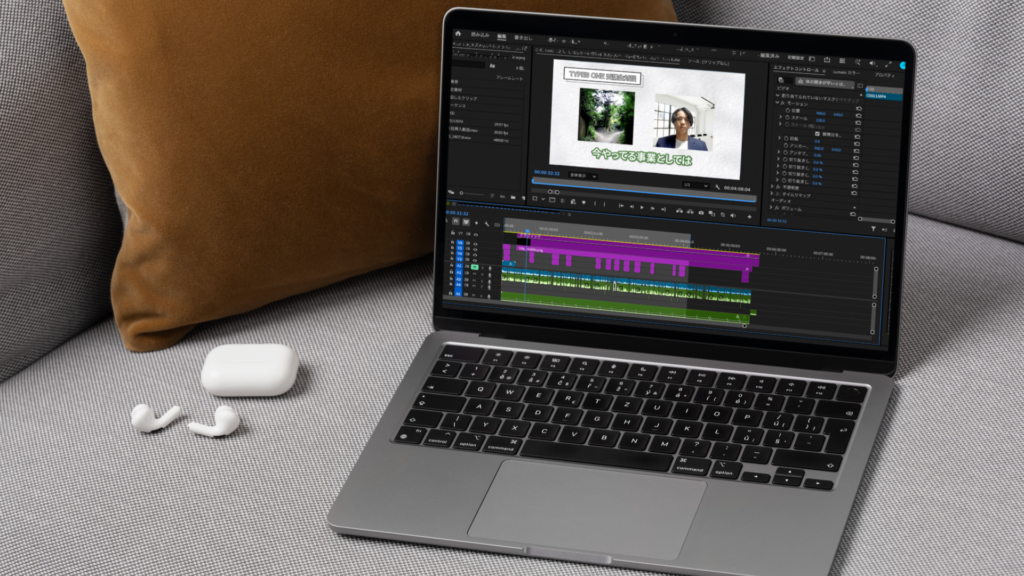Click the filter funnel icon below Effect Controls
The width and height of the screenshot is (1024, 576).
(x=873, y=227)
